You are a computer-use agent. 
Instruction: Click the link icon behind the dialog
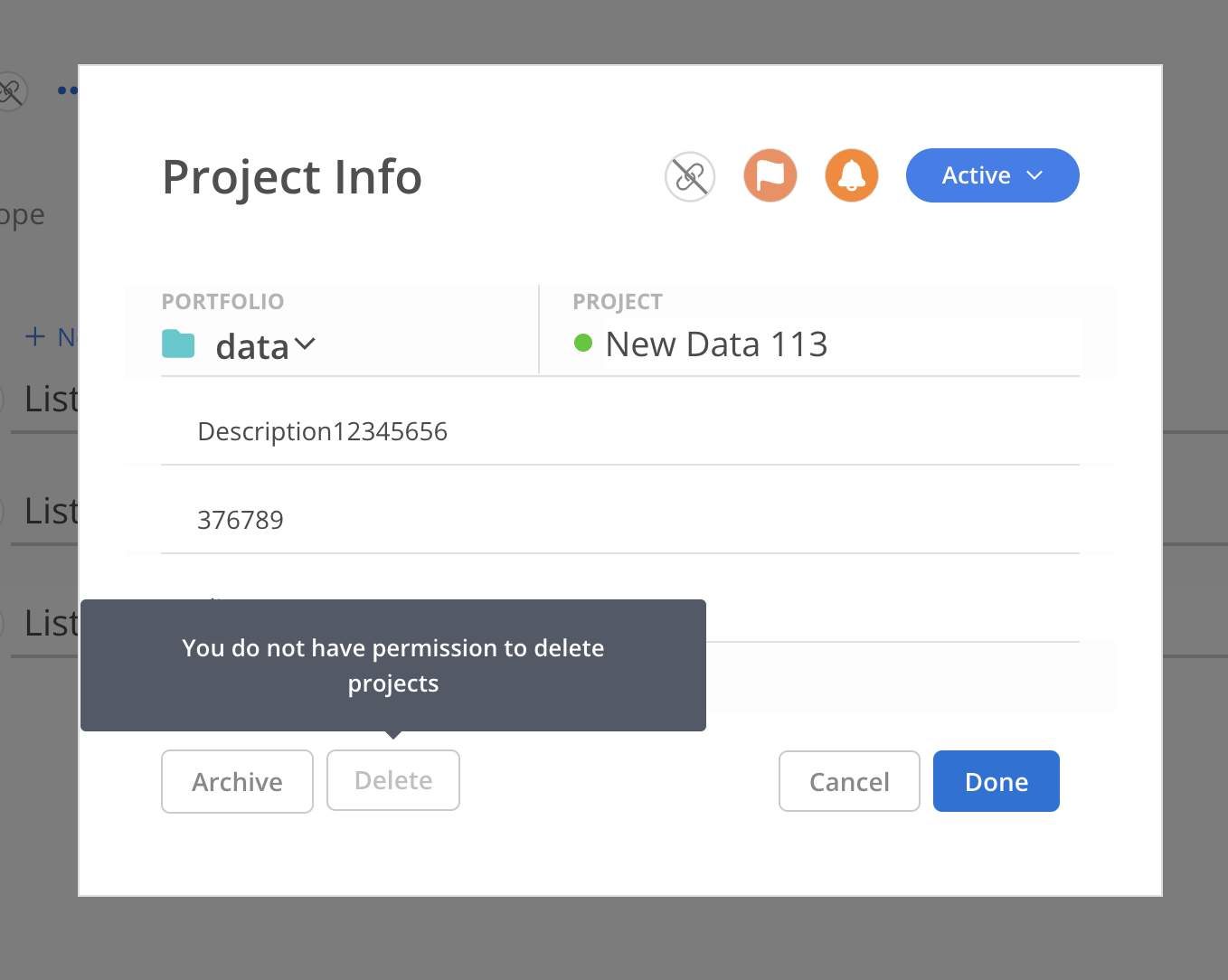click(11, 91)
